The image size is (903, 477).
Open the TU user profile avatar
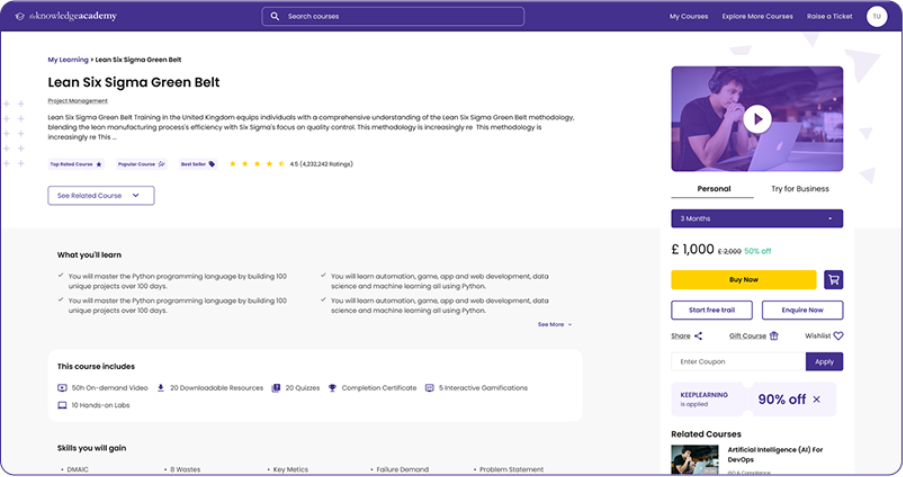pos(876,16)
